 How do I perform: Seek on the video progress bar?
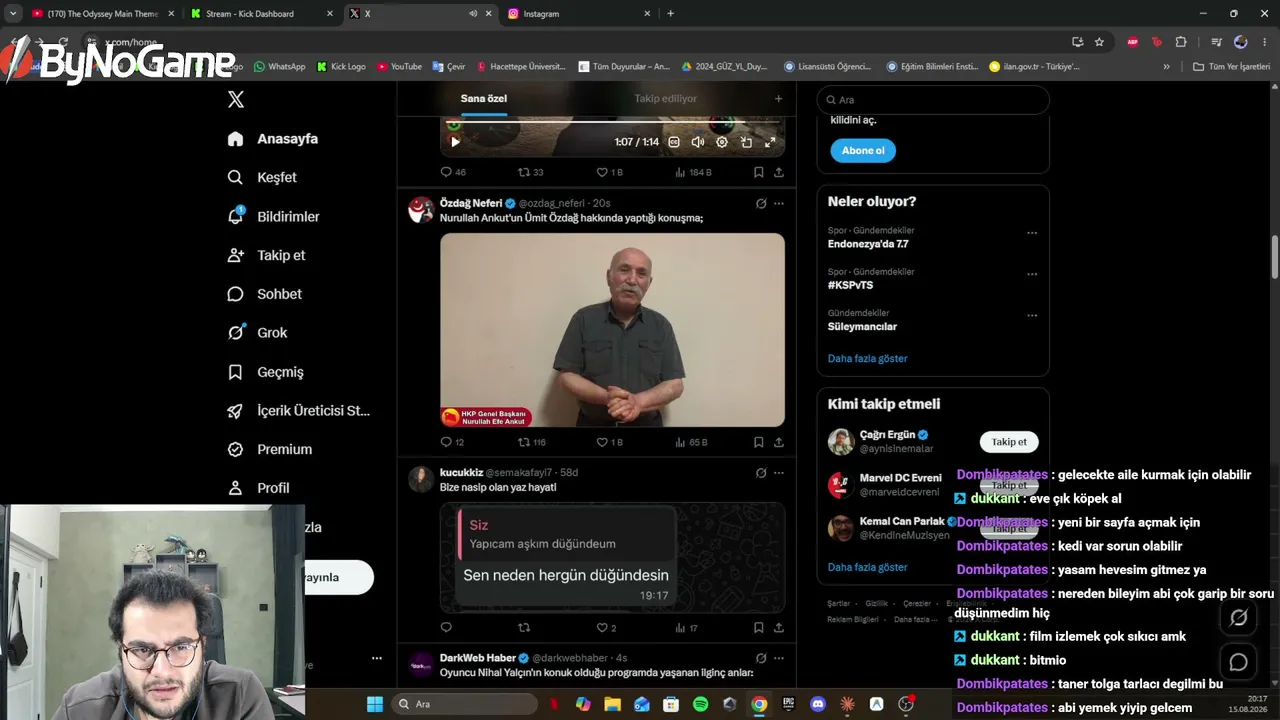[x=612, y=122]
